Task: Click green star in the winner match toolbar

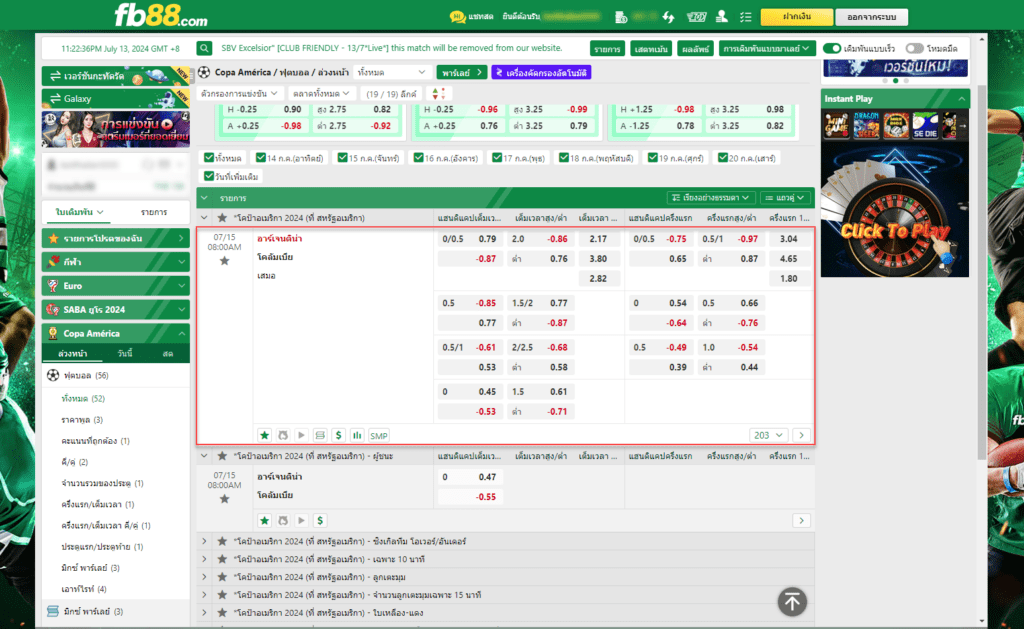Action: point(264,521)
